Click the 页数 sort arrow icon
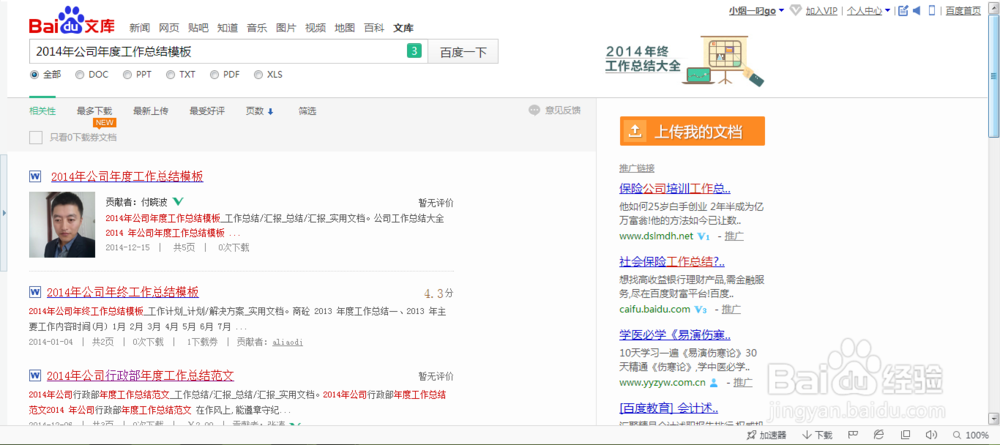 coord(270,112)
